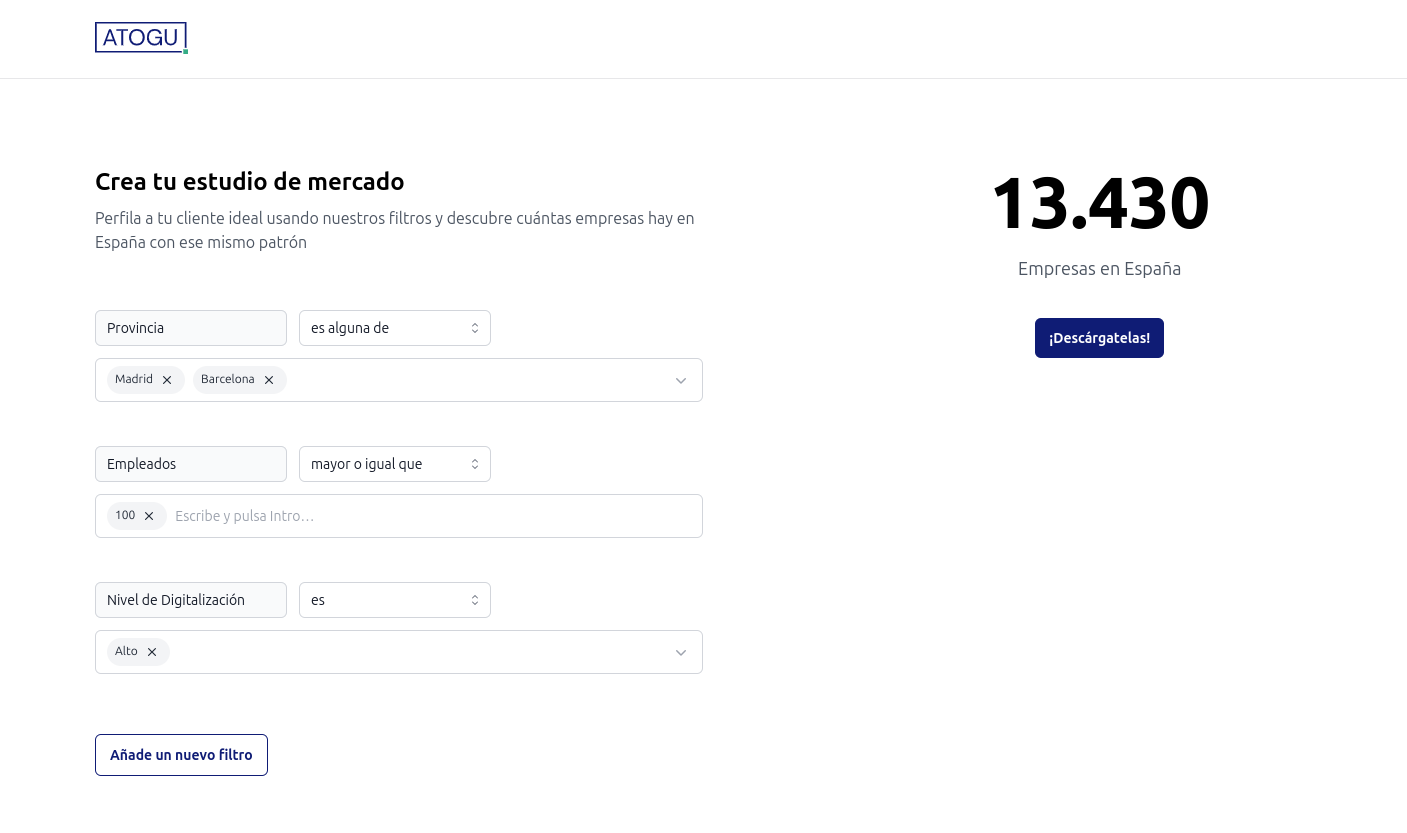Image resolution: width=1407 pixels, height=833 pixels.
Task: Open the es operator dropdown
Action: point(395,600)
